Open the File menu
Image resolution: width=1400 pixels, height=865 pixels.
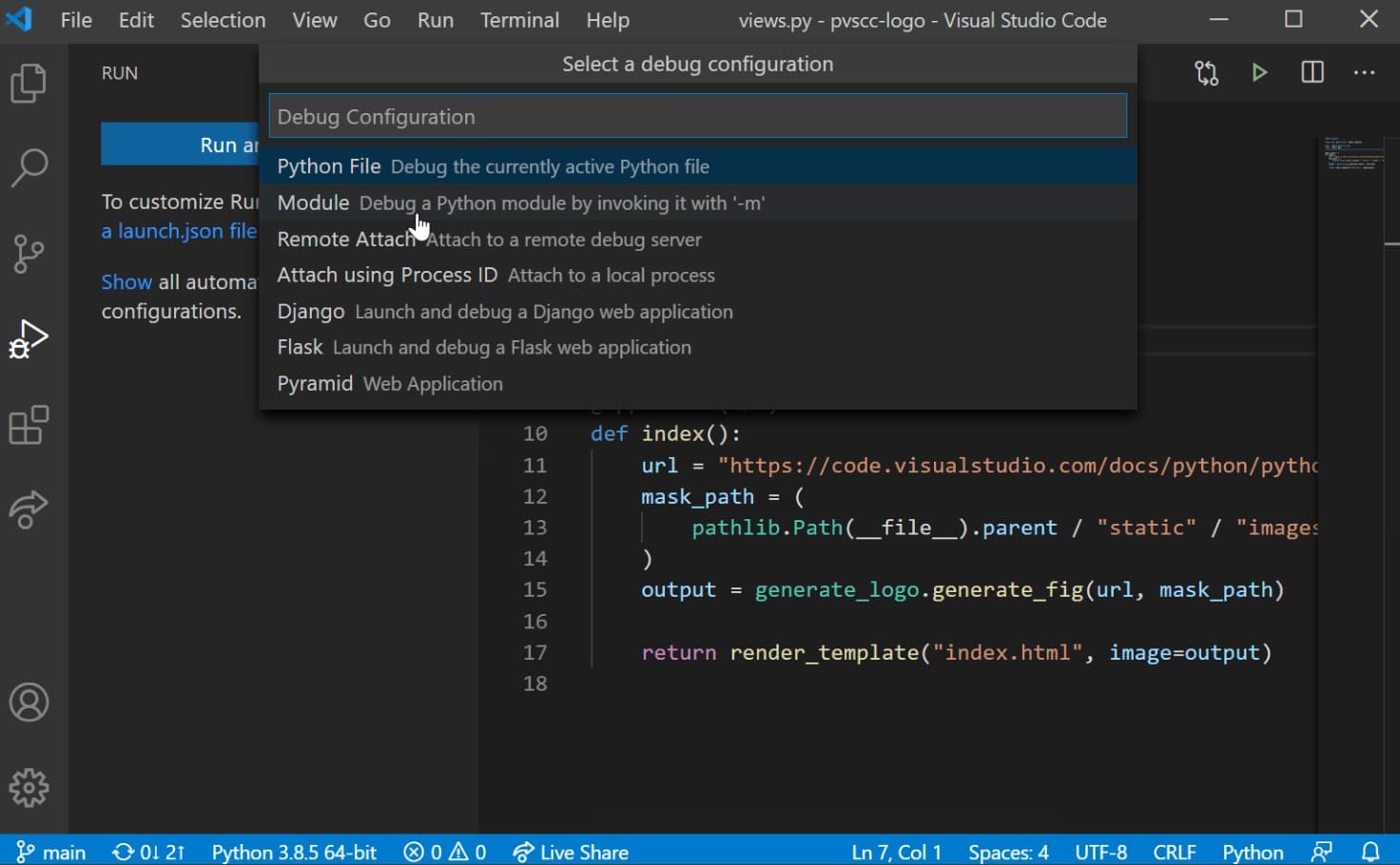point(76,20)
